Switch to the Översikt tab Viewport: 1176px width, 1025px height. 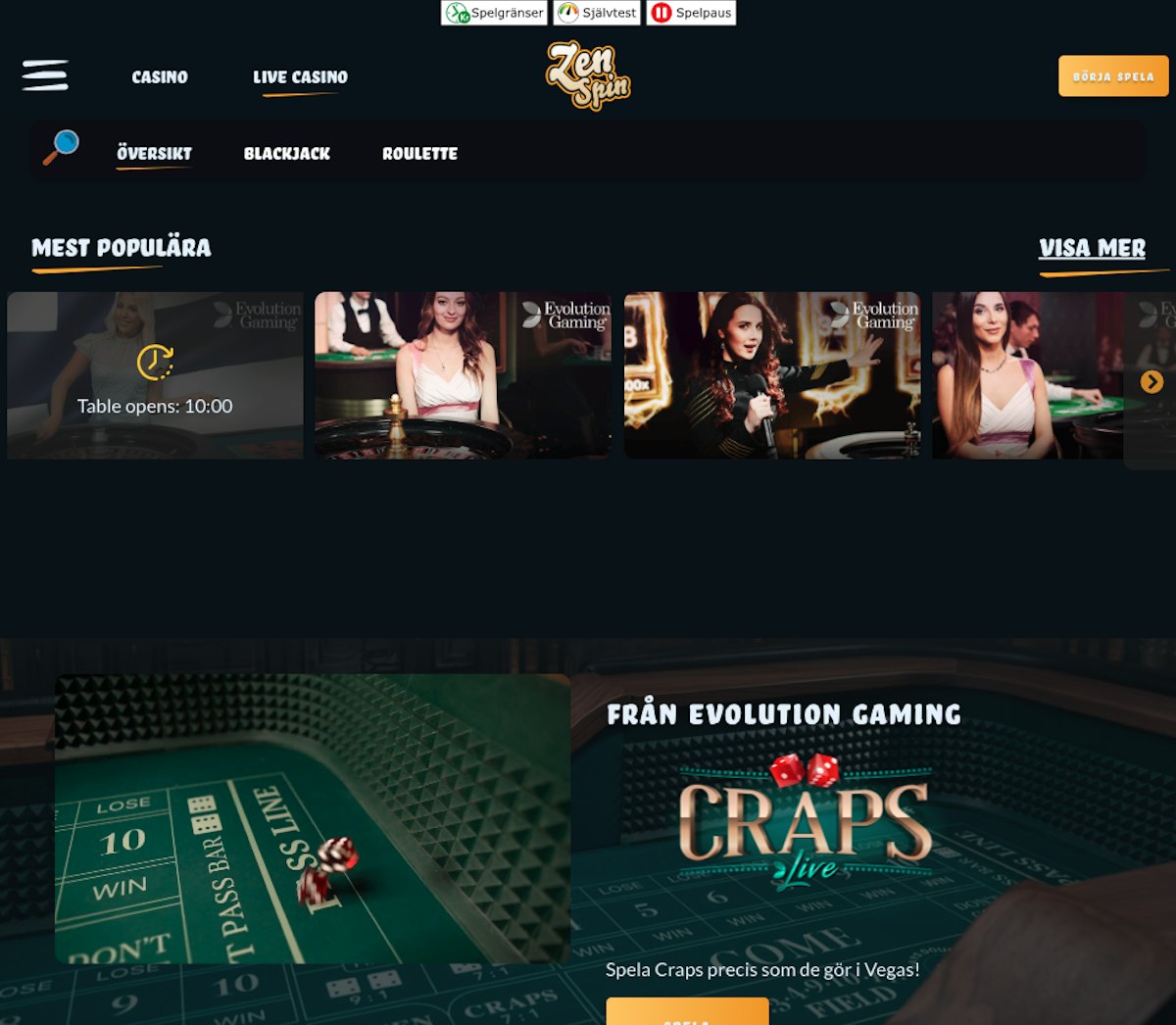[x=154, y=154]
